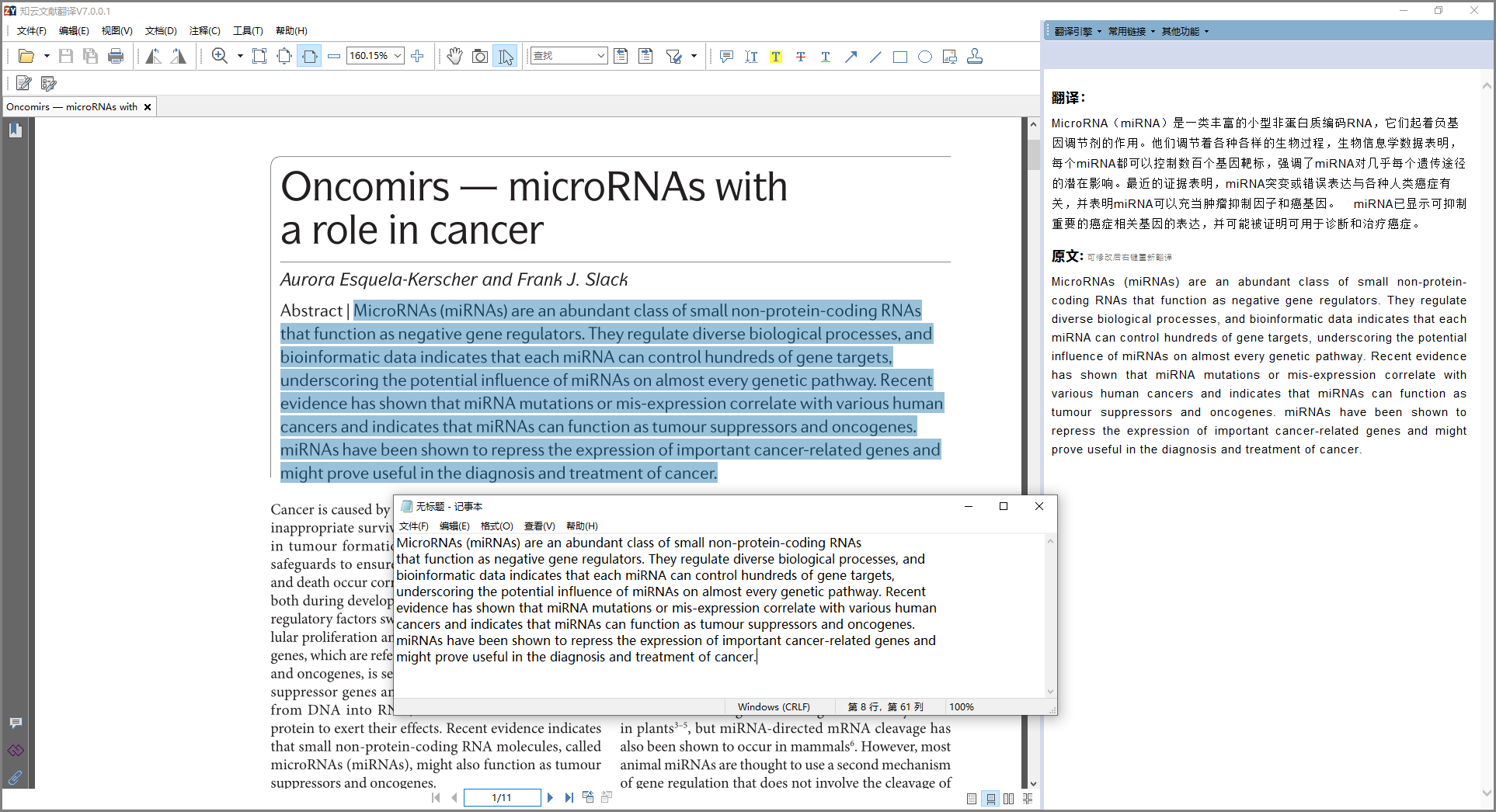Image resolution: width=1496 pixels, height=812 pixels.
Task: Rotate page counterclockwise
Action: 154,56
